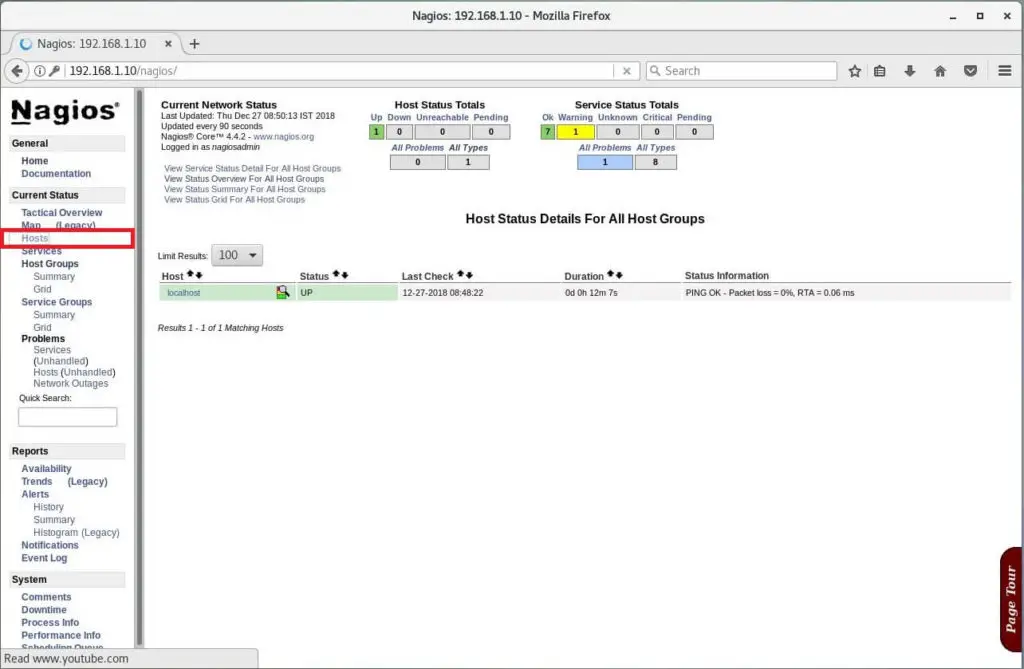Viewport: 1024px width, 669px height.
Task: Go back using browser back arrow
Action: tap(17, 71)
